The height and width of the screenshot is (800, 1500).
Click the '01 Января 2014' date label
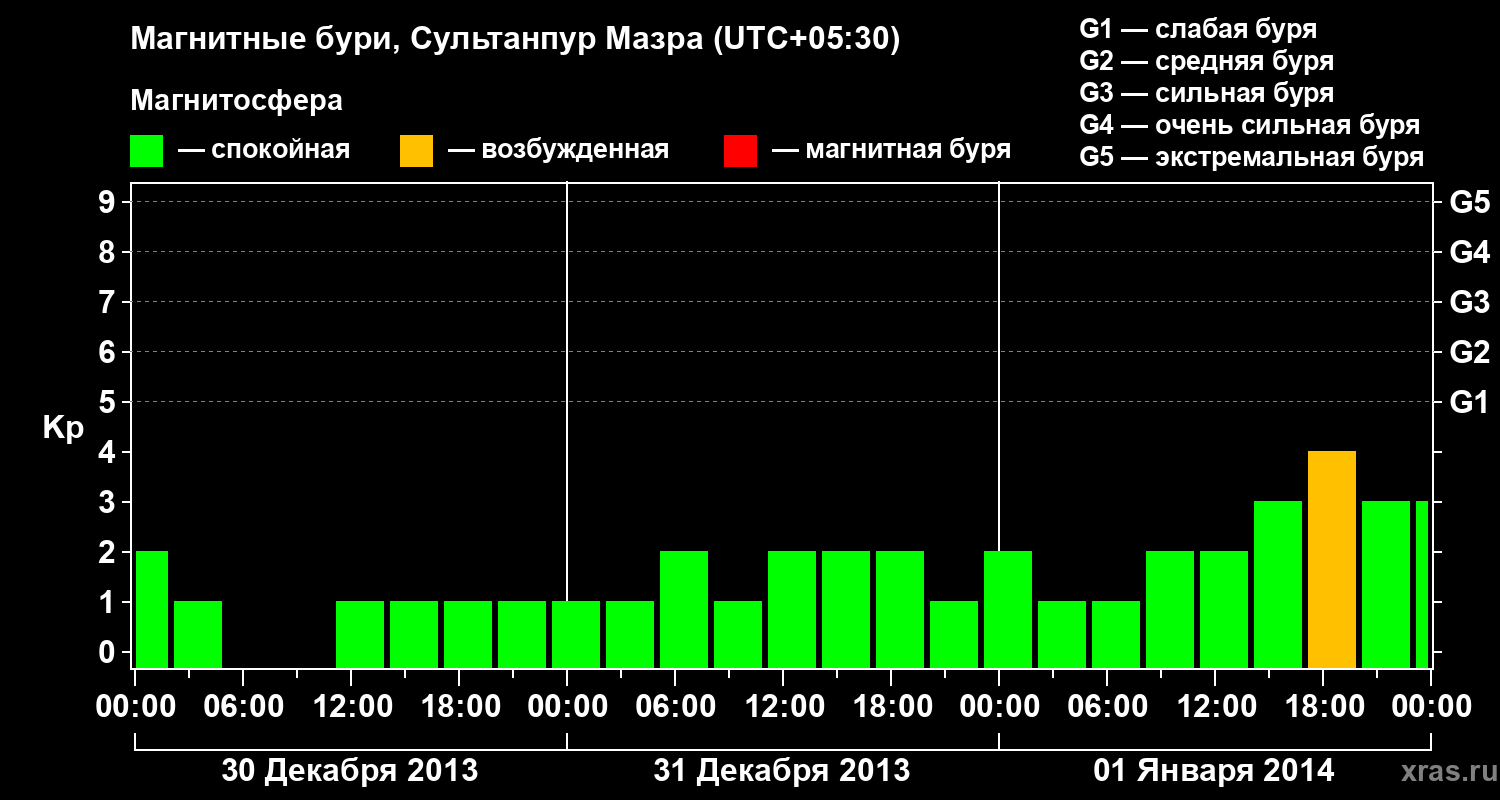[1214, 771]
